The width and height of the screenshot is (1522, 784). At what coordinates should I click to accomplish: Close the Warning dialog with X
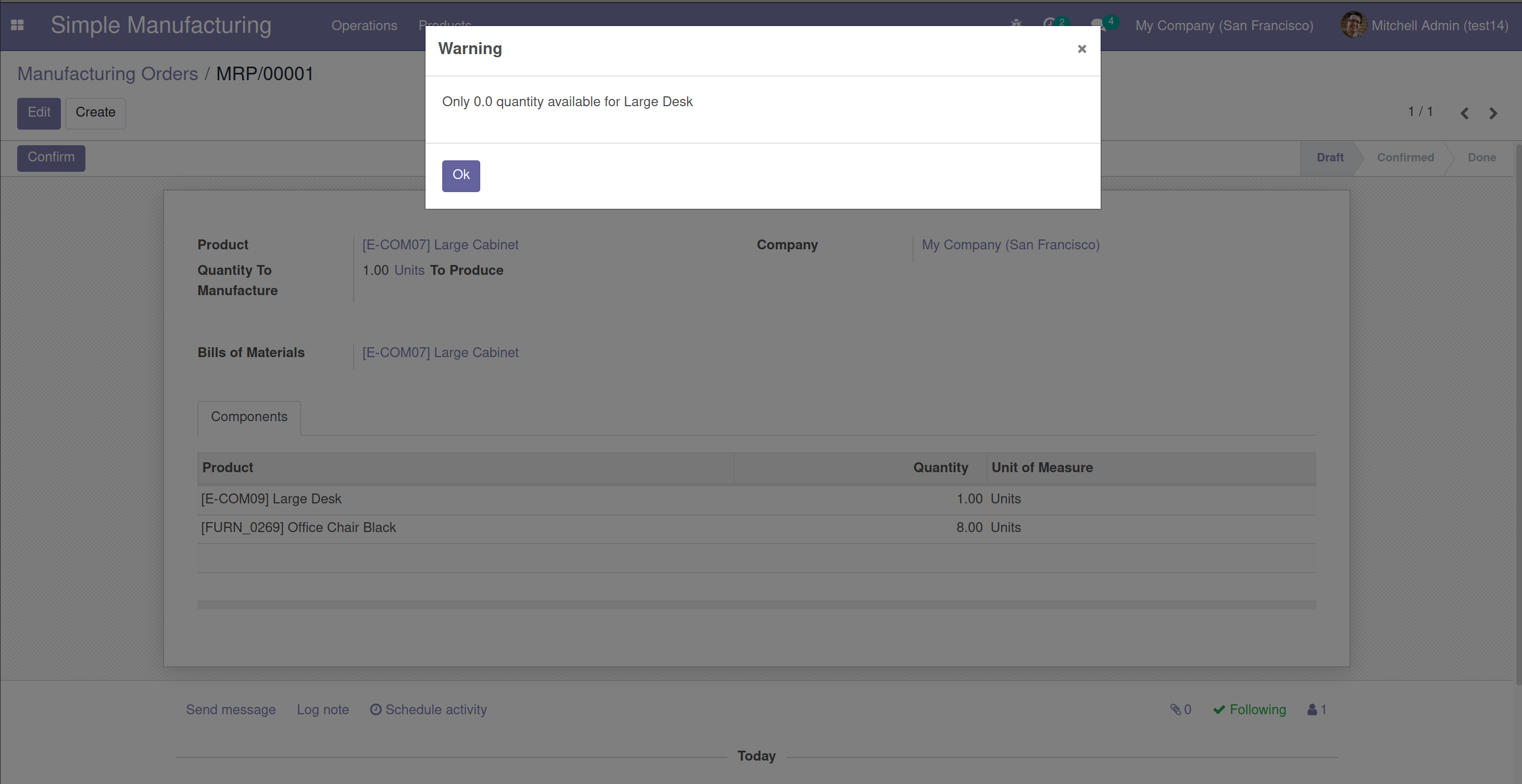pyautogui.click(x=1081, y=49)
